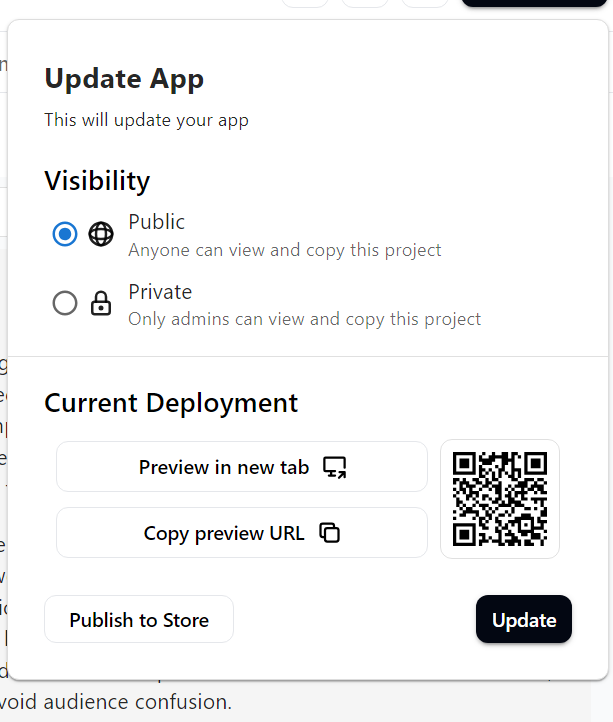Click "This will update your app" subtitle
613x722 pixels.
146,121
